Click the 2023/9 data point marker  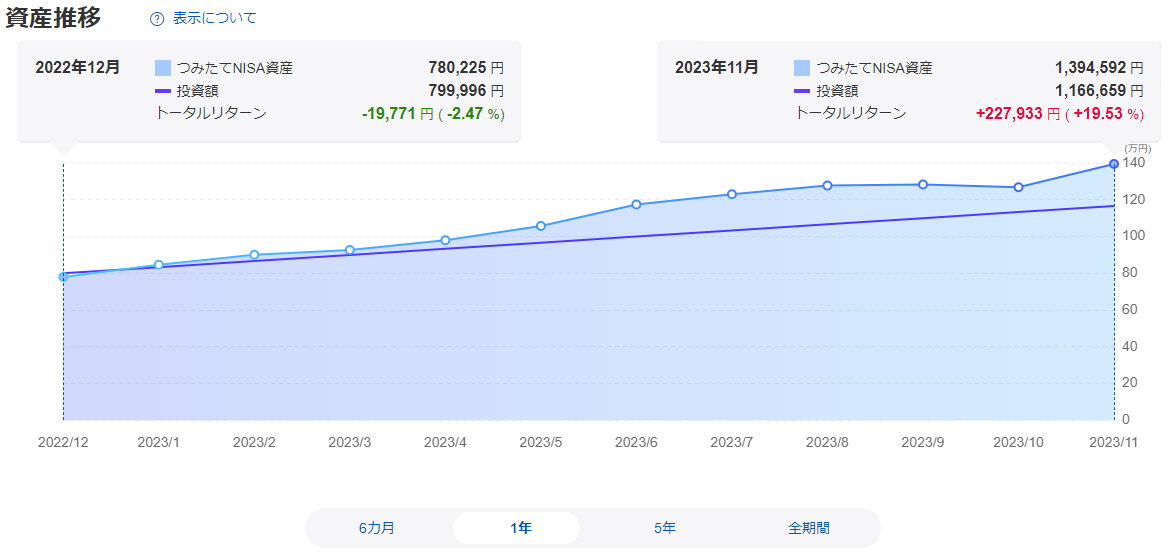(x=923, y=184)
